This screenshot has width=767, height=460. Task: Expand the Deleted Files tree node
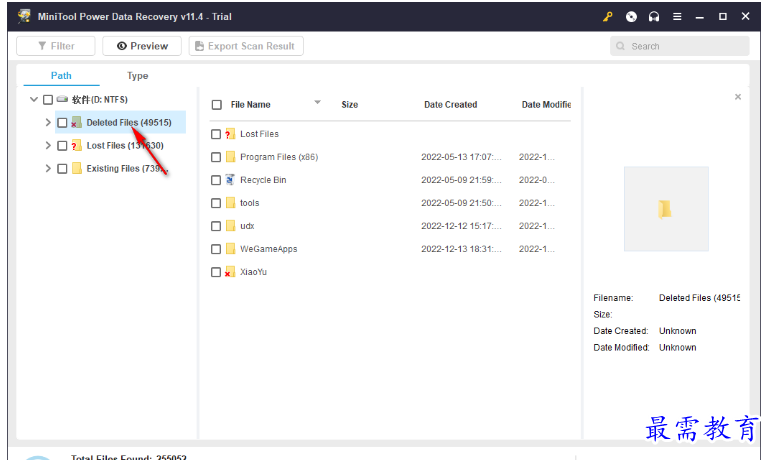click(x=48, y=122)
